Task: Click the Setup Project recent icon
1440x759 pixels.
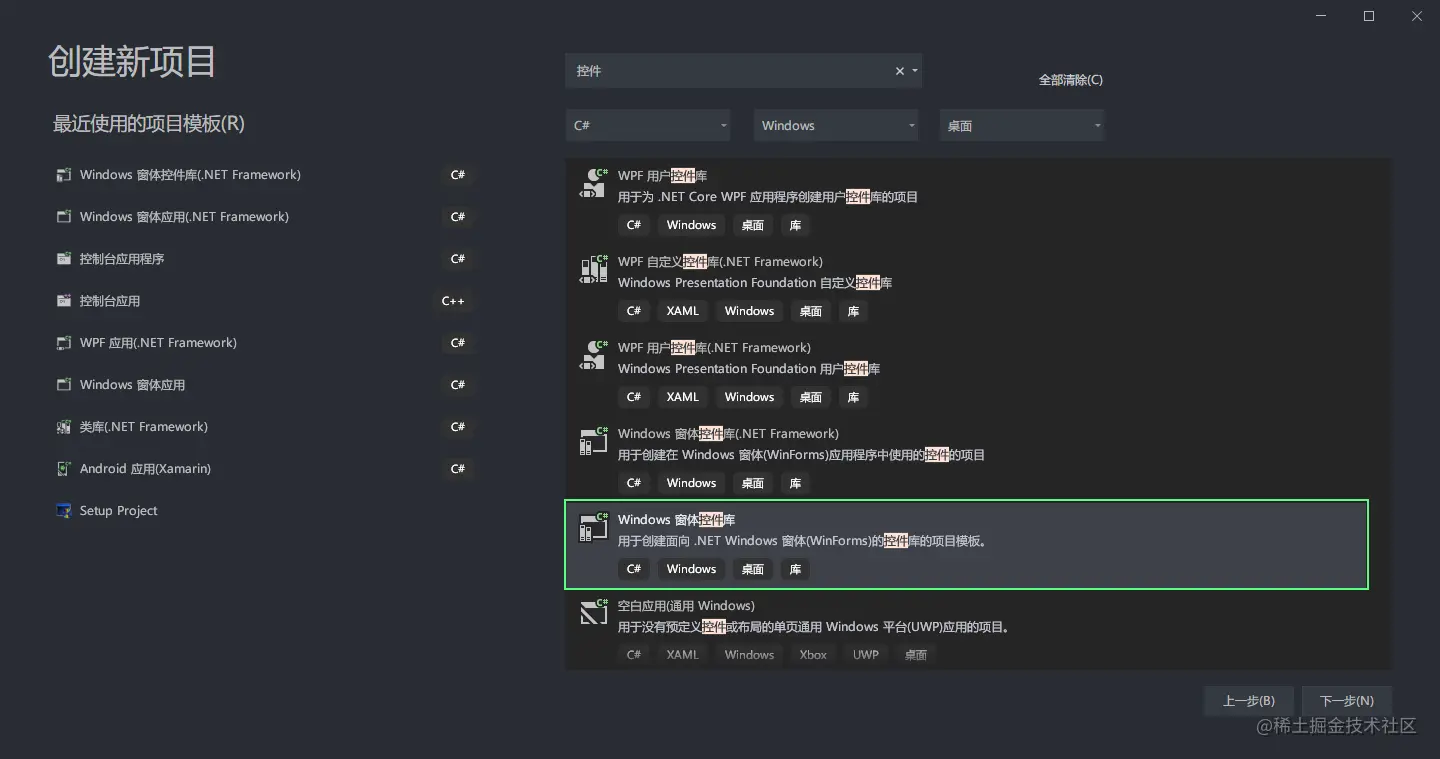Action: tap(64, 511)
